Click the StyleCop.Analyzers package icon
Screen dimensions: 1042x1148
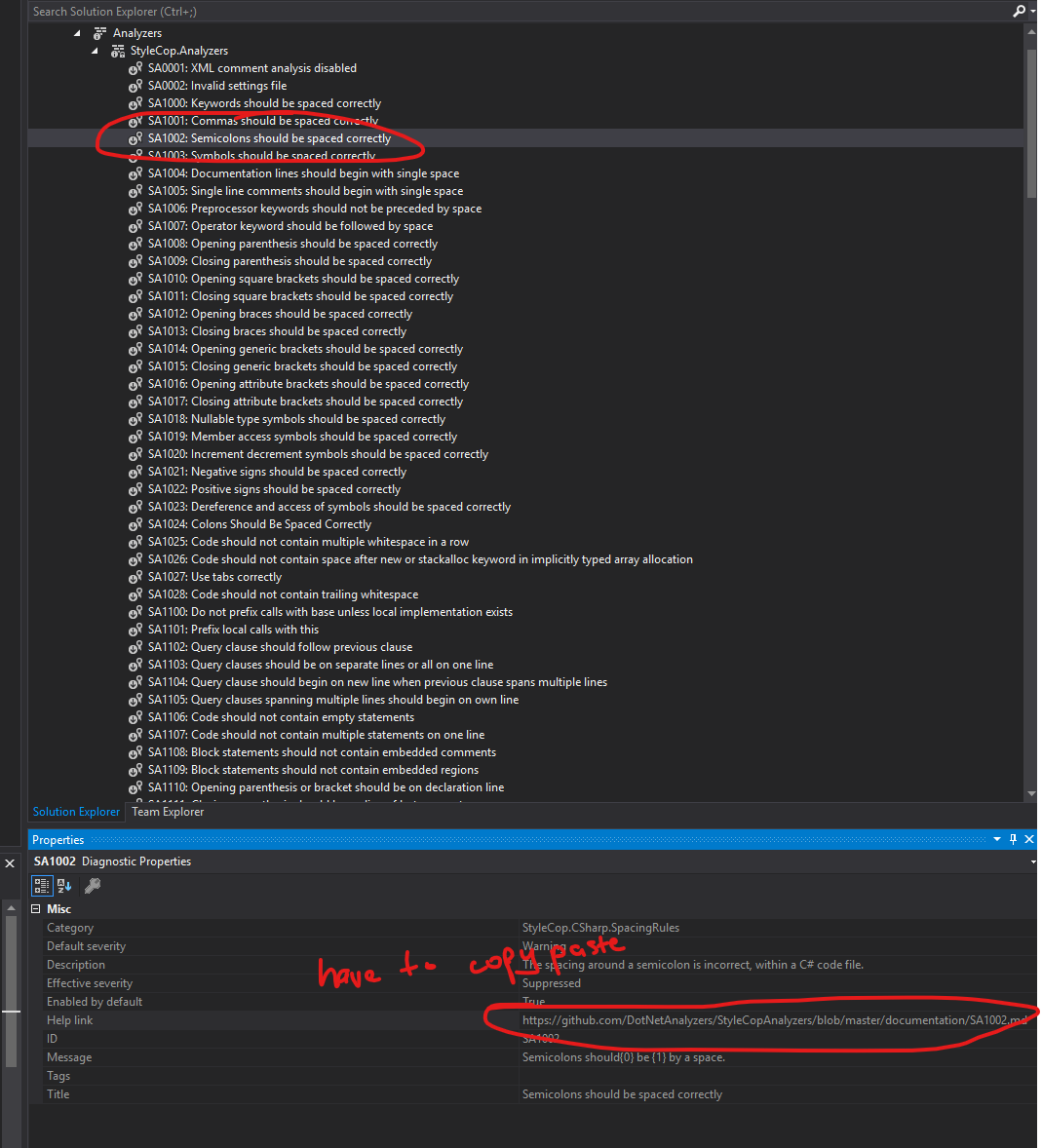118,51
